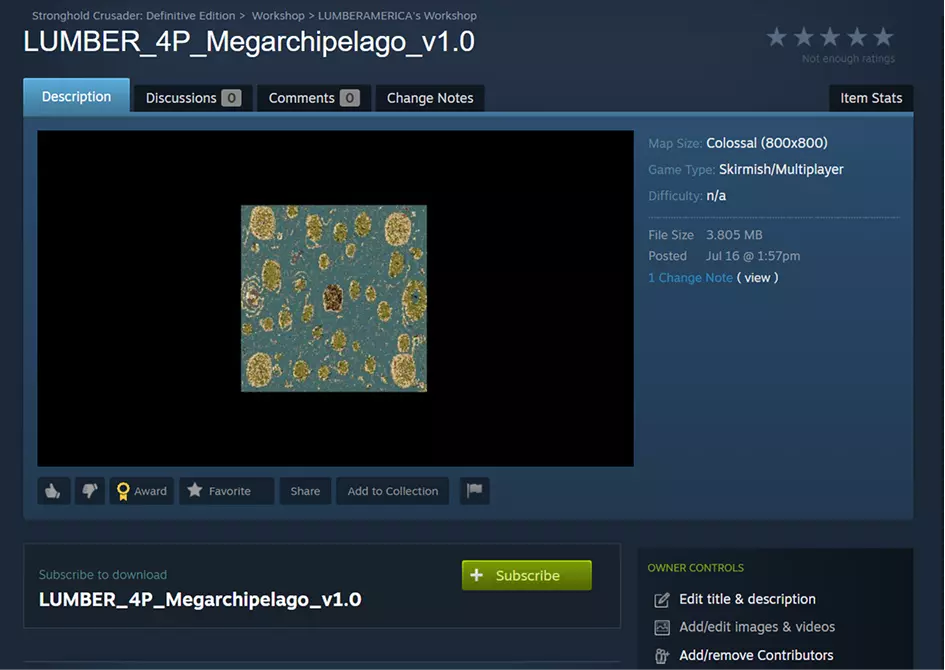Image resolution: width=945 pixels, height=670 pixels.
Task: Open the island map preview image
Action: (334, 298)
